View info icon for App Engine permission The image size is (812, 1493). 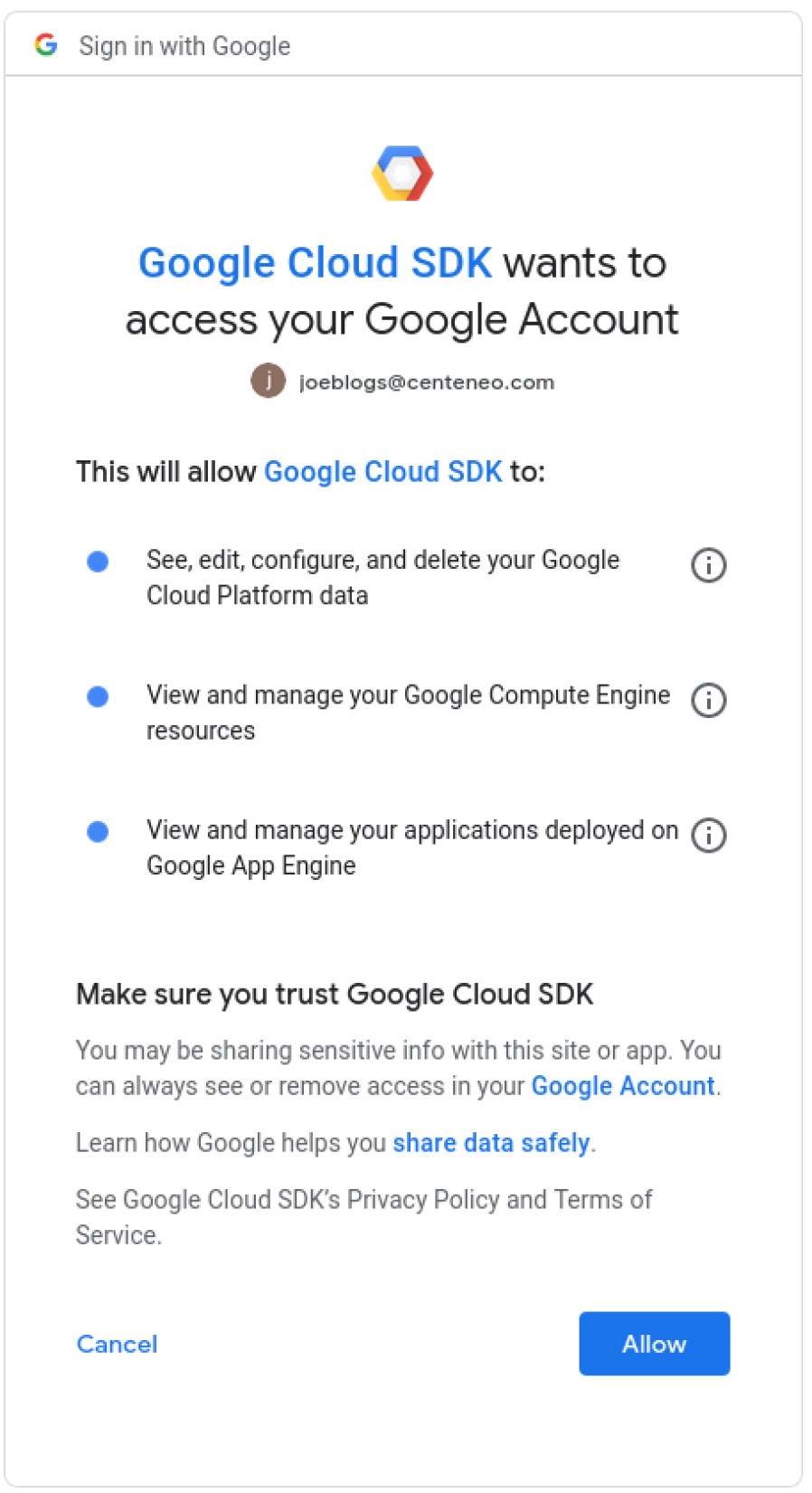708,835
